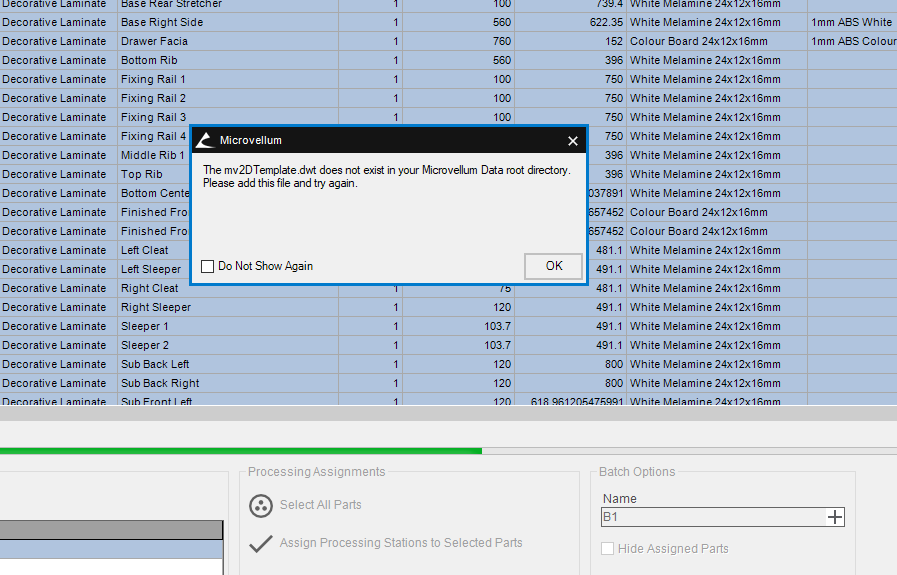Select the Drawer Facia part cell
The height and width of the screenshot is (575, 897).
[228, 41]
